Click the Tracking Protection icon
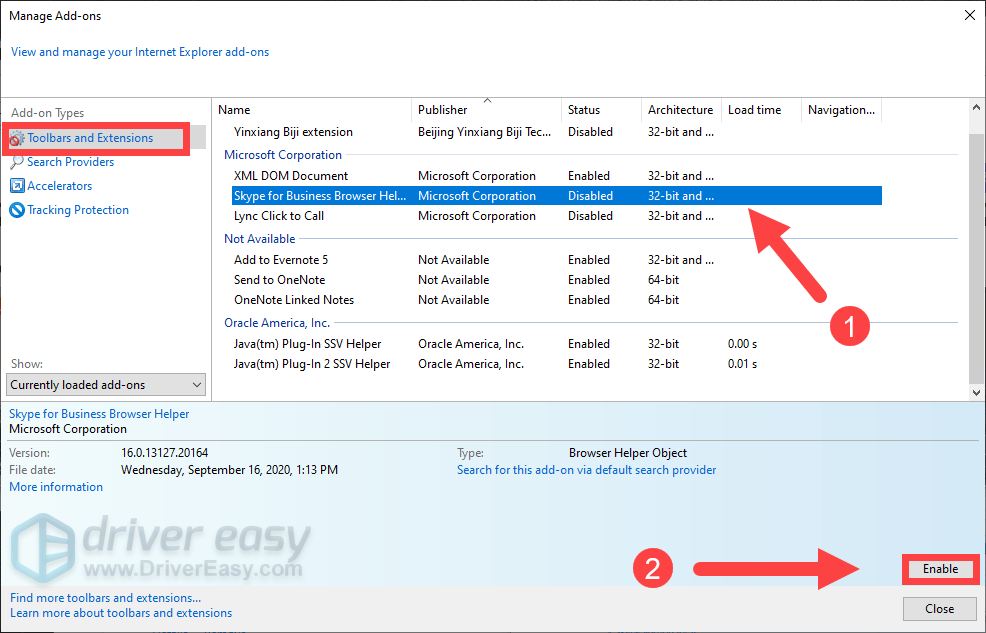 [x=17, y=210]
